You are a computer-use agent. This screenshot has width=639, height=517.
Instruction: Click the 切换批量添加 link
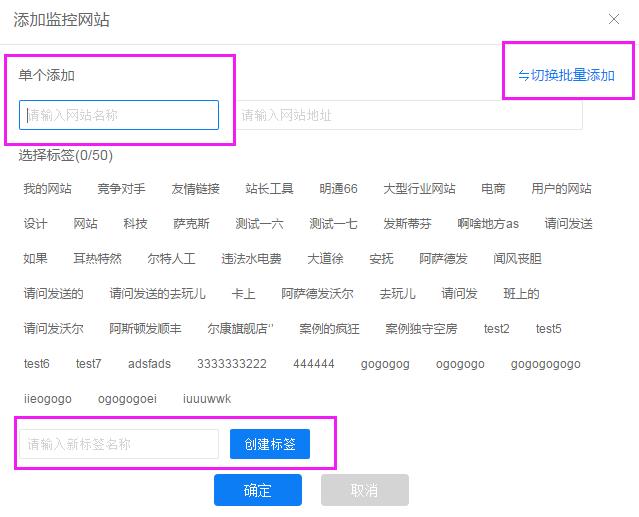pyautogui.click(x=566, y=76)
